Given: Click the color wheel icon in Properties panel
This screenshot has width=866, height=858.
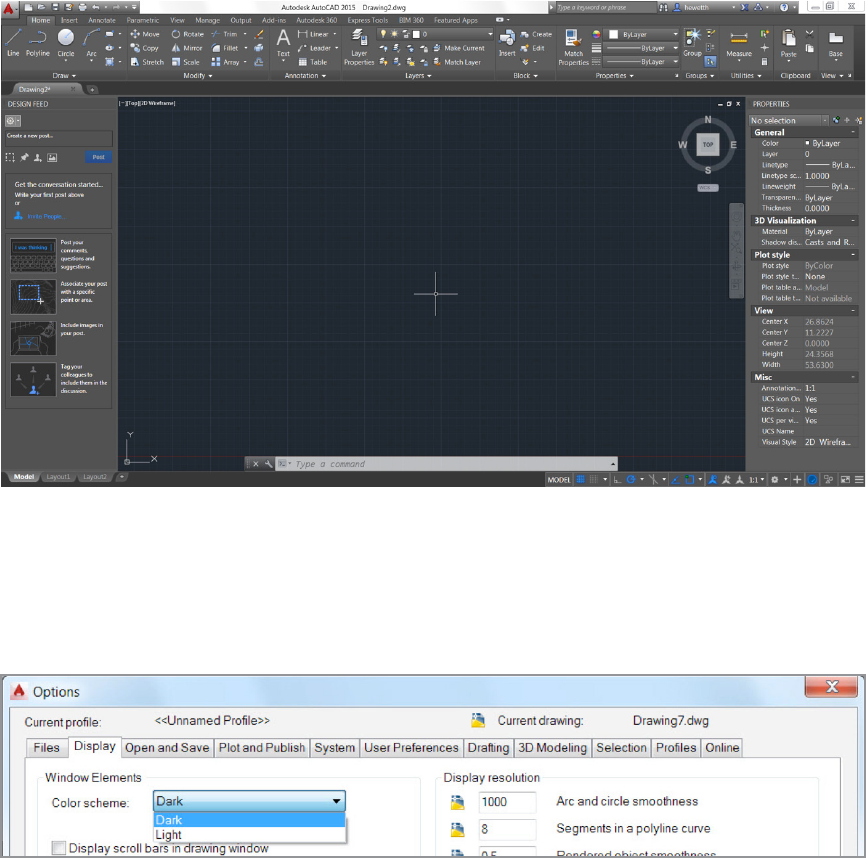Looking at the screenshot, I should [x=596, y=34].
